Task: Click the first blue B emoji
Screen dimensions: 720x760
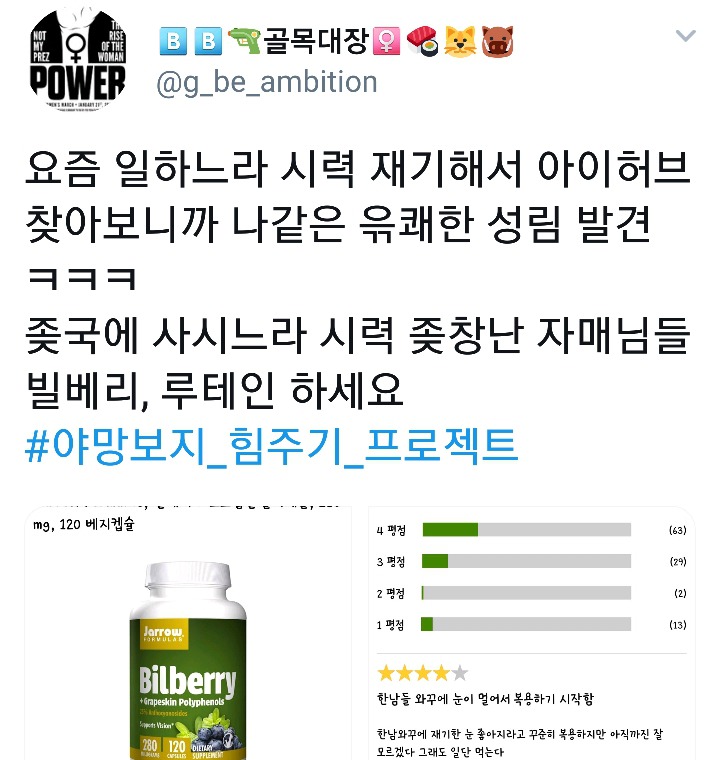Action: click(173, 41)
